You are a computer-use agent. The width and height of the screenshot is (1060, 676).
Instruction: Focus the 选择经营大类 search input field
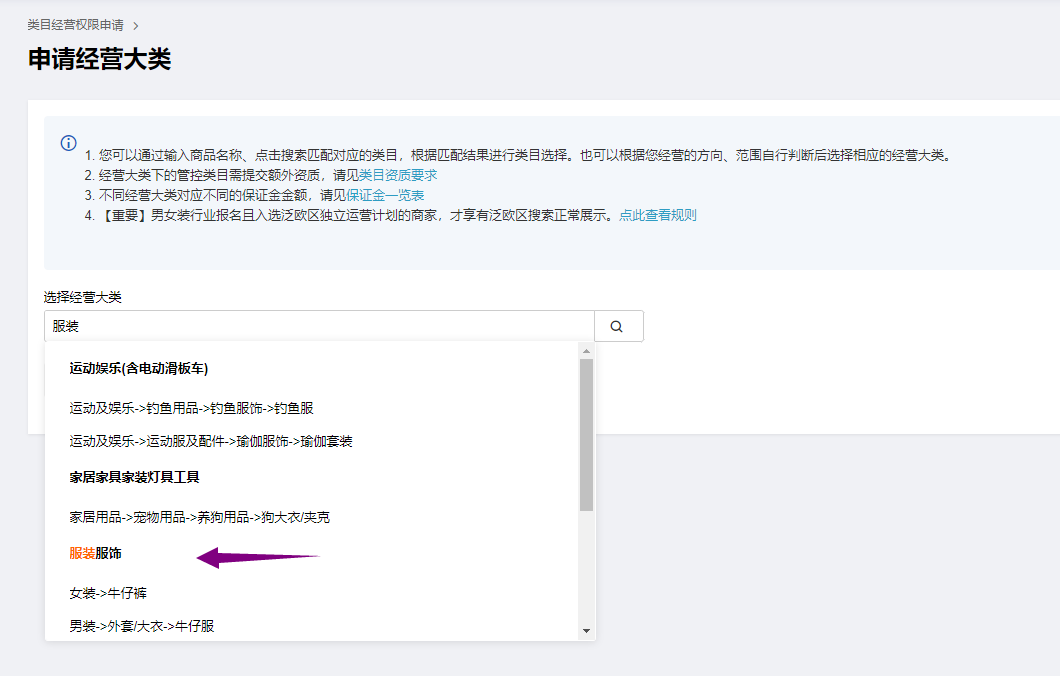pyautogui.click(x=318, y=326)
